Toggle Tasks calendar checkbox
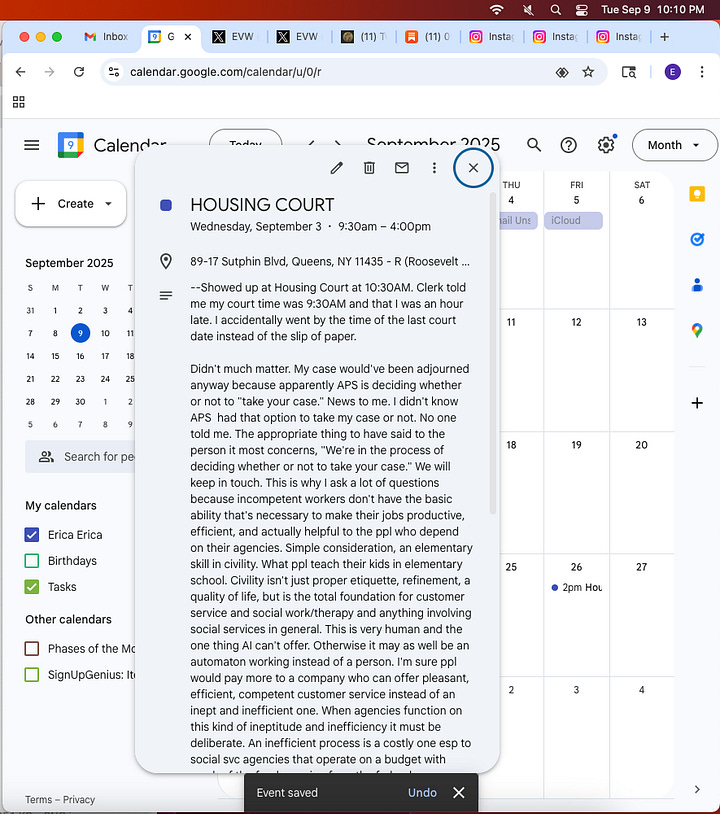 pos(32,587)
